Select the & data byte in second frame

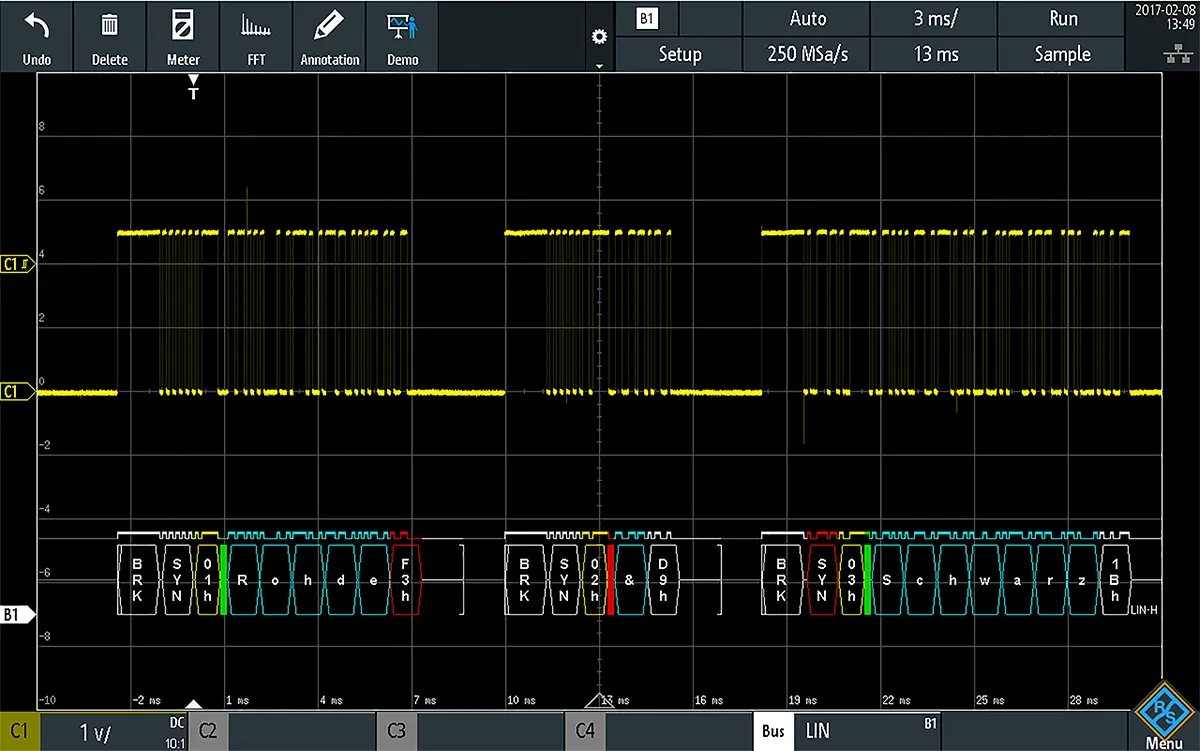(632, 579)
